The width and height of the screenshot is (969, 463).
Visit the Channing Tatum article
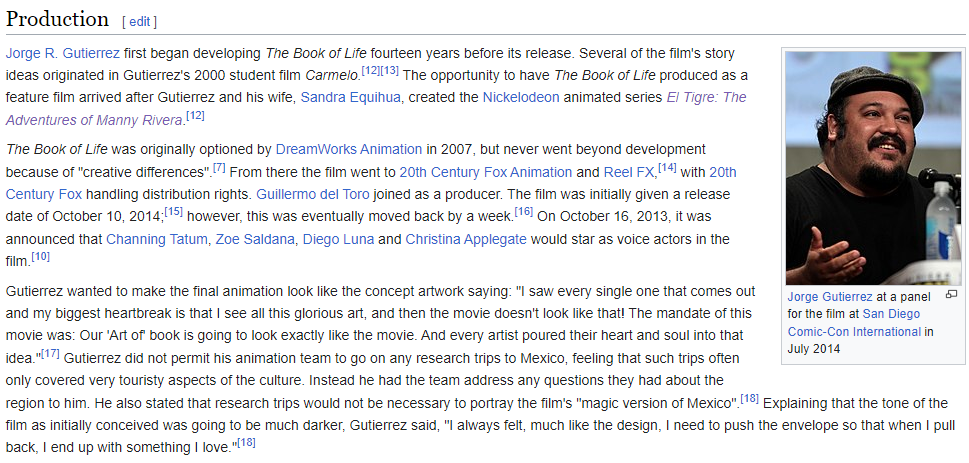coord(157,239)
